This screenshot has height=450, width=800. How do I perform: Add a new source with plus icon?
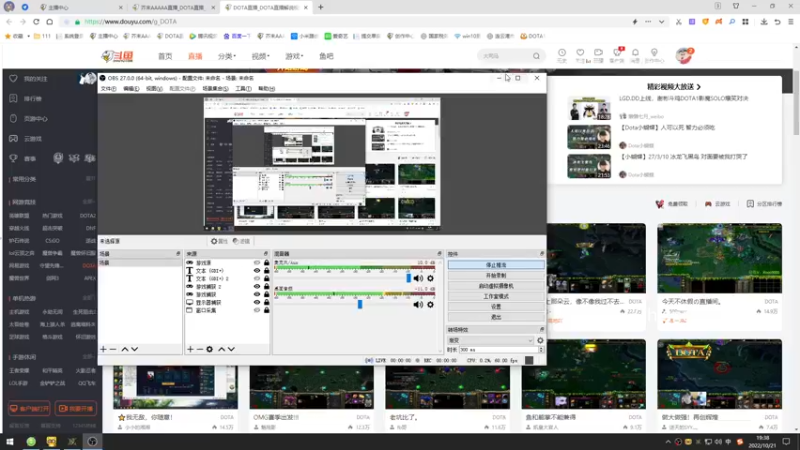tap(190, 349)
